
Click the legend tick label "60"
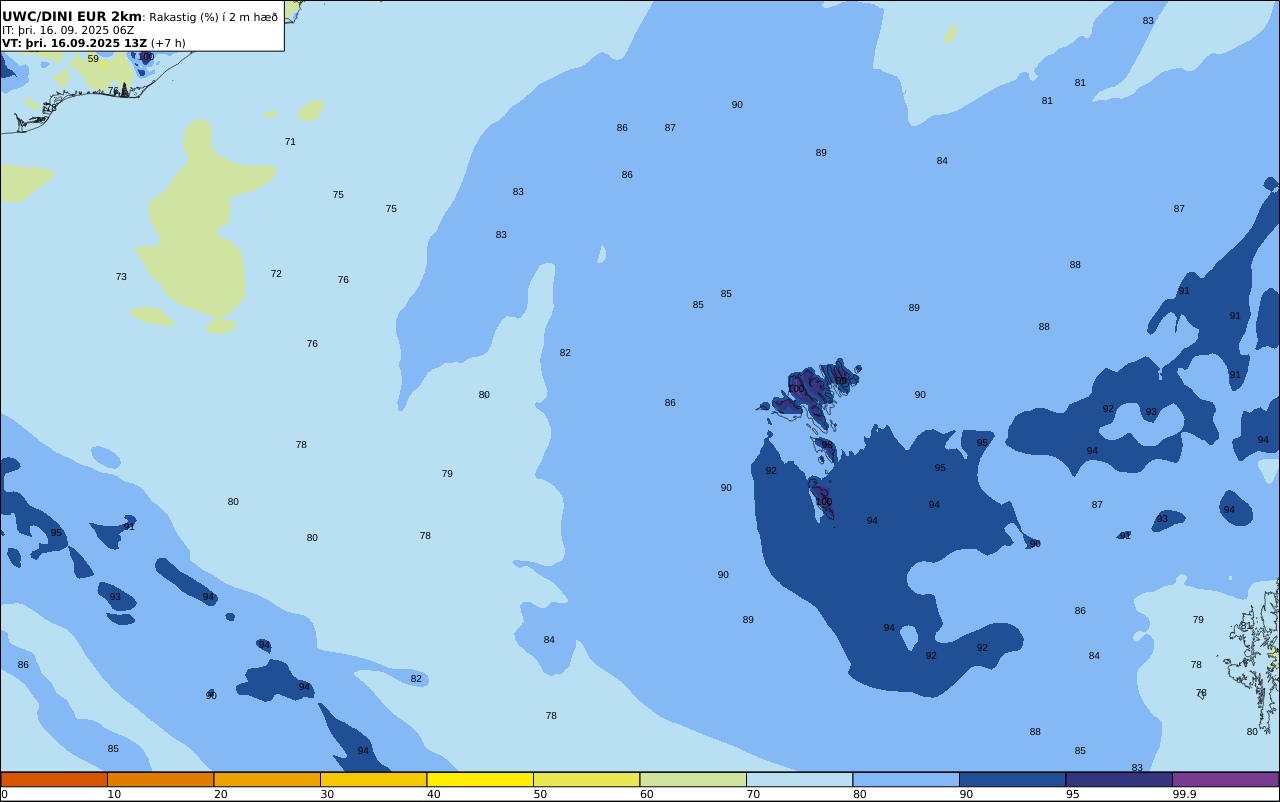647,794
